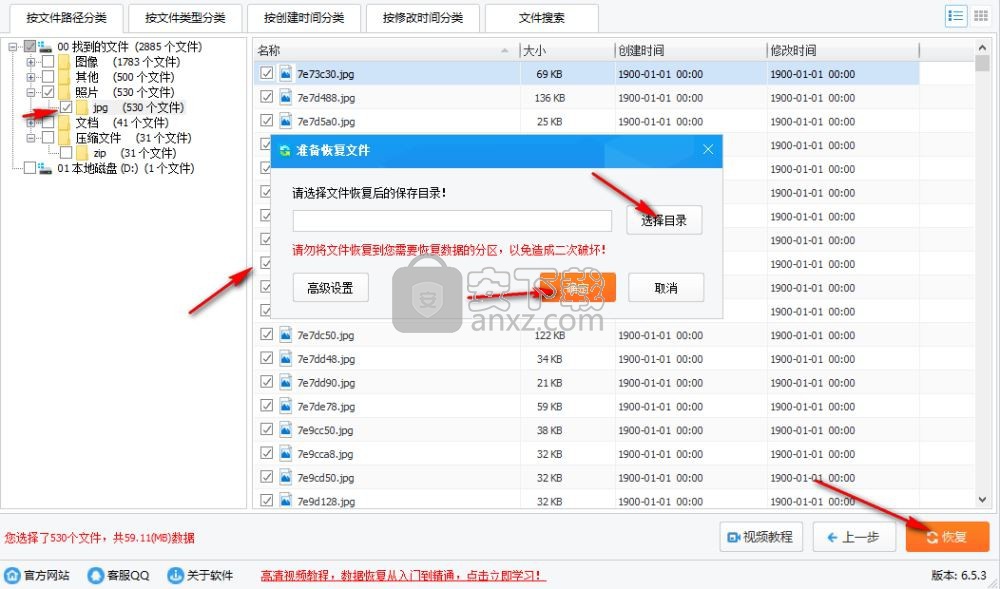Open 视频教程 button
The width and height of the screenshot is (1000, 589).
[761, 537]
